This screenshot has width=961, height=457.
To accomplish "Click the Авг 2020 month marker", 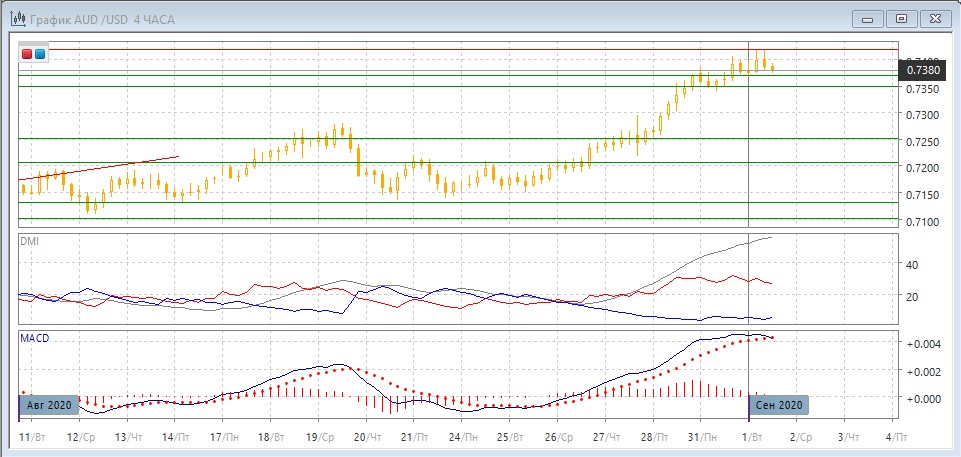I will point(47,405).
